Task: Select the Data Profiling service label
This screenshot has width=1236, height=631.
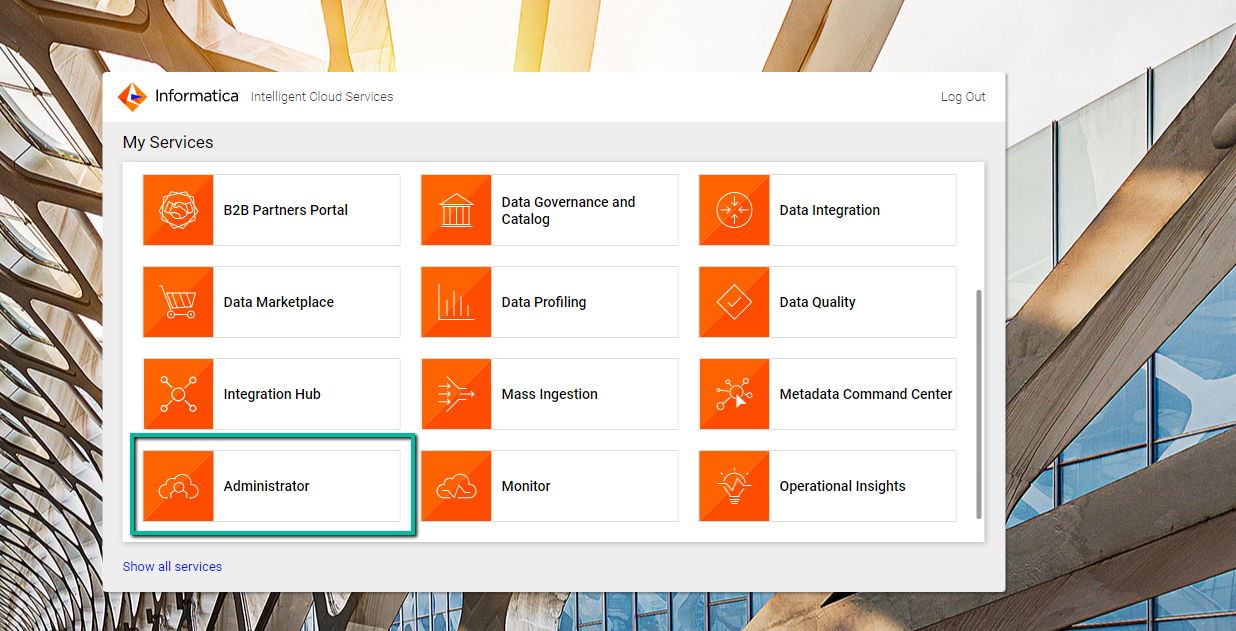Action: tap(543, 302)
